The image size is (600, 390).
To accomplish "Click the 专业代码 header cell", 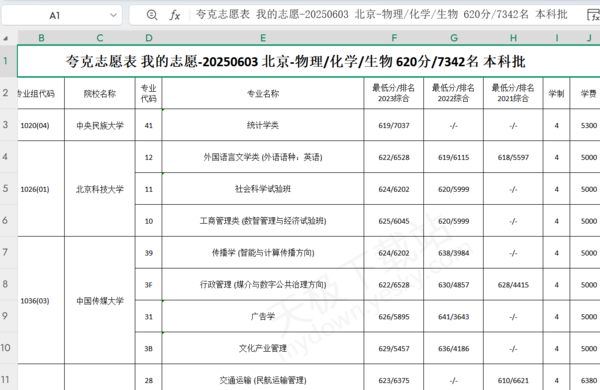I will pyautogui.click(x=149, y=93).
